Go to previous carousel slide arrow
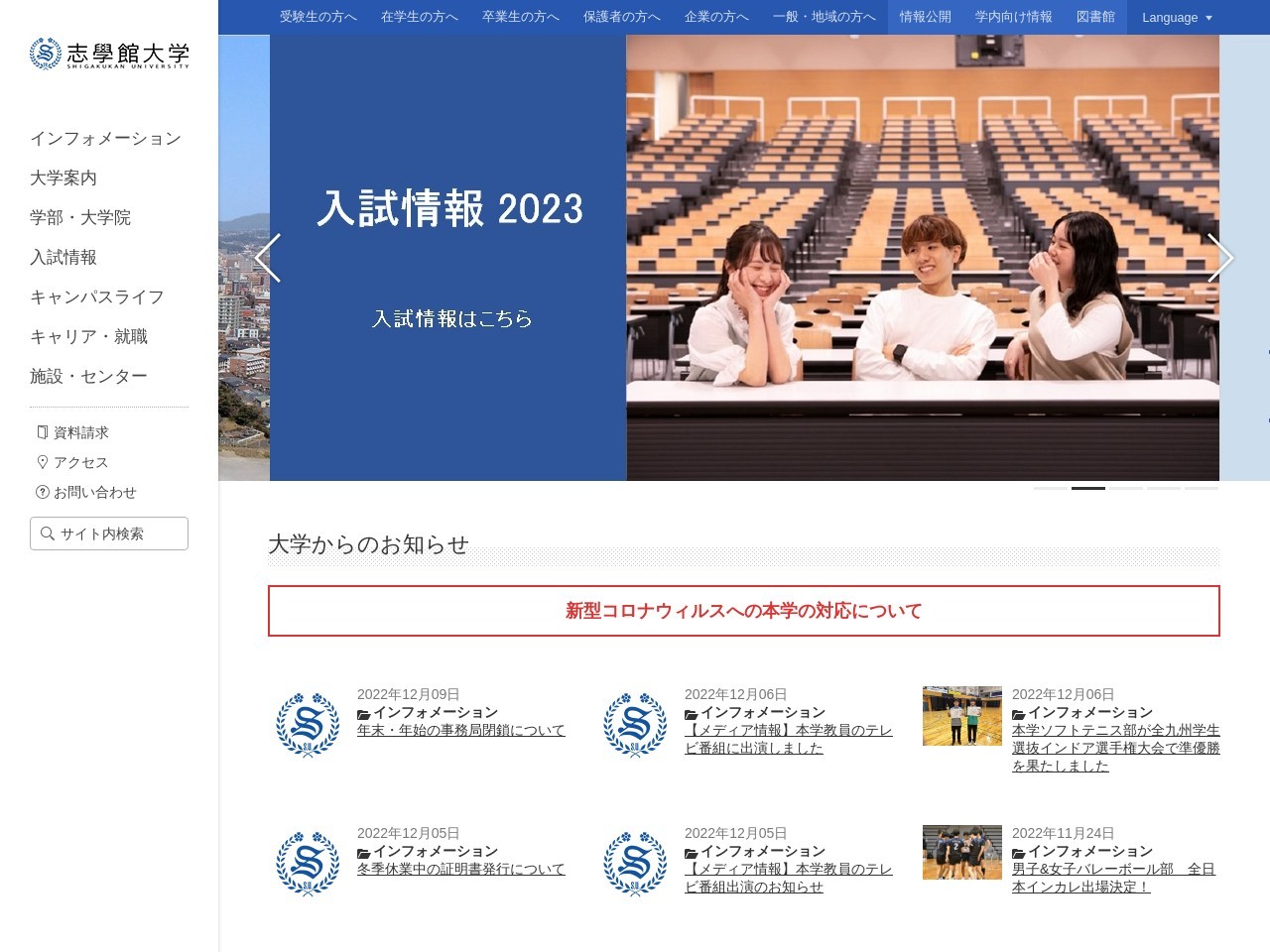The height and width of the screenshot is (952, 1270). pyautogui.click(x=268, y=258)
